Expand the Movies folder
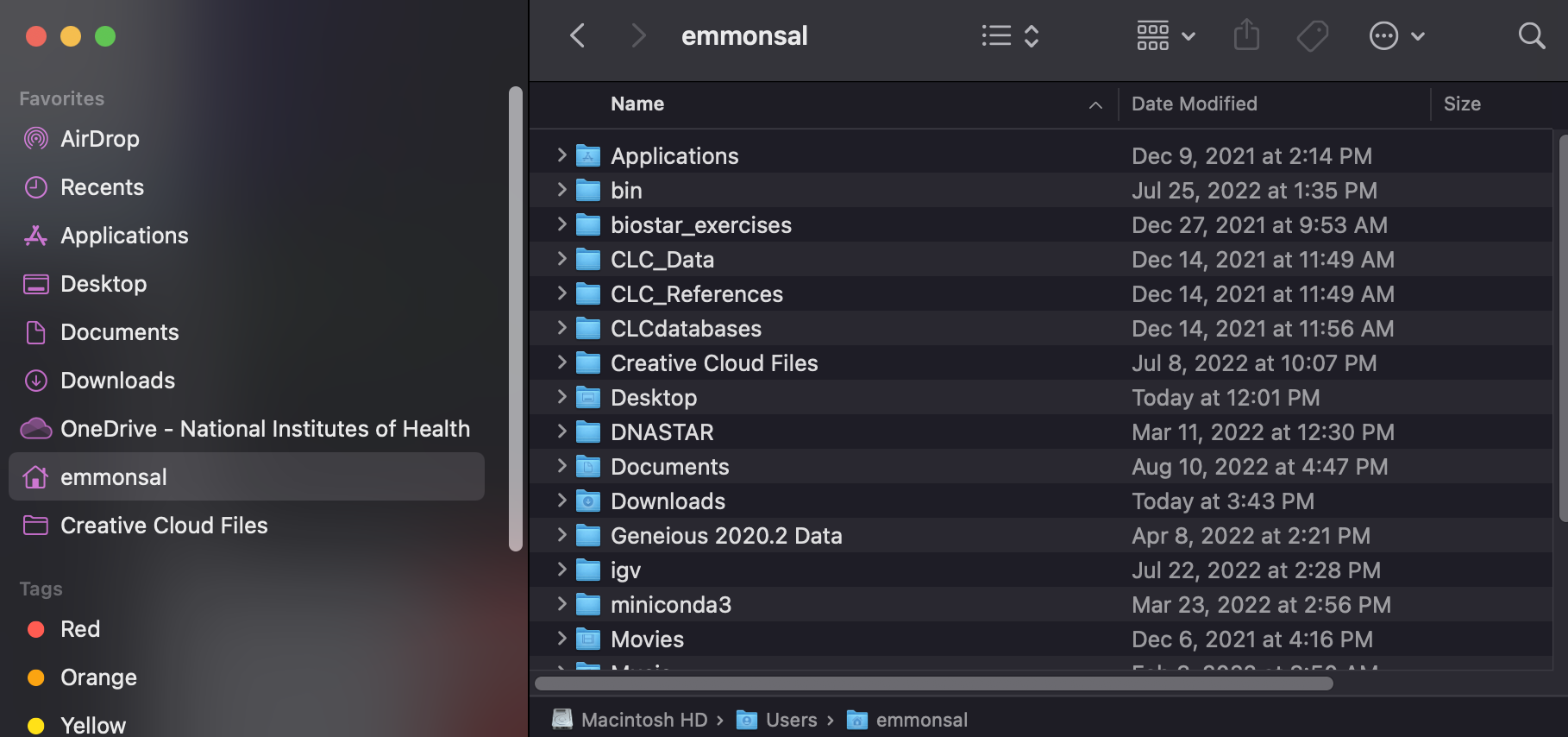The height and width of the screenshot is (737, 1568). [561, 639]
